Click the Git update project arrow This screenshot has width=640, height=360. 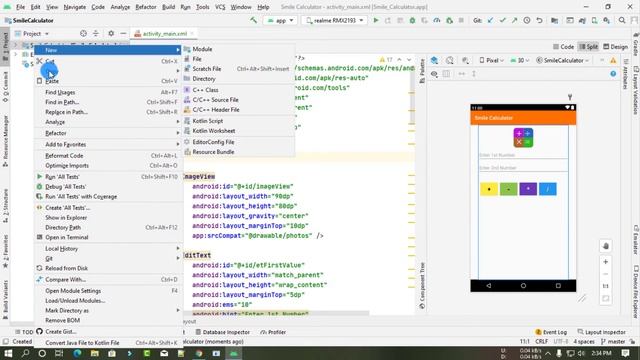pos(490,20)
